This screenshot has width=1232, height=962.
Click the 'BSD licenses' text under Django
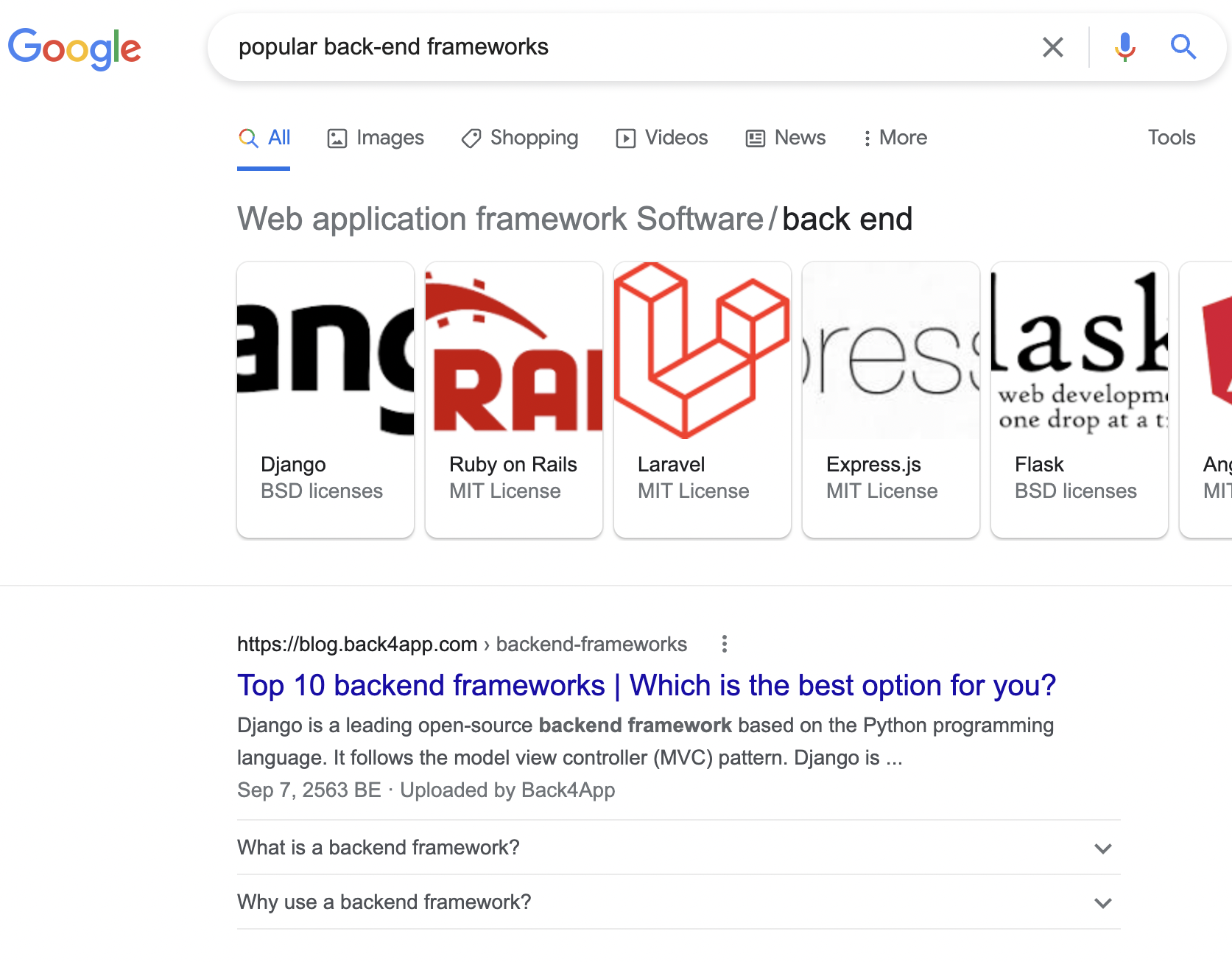pos(322,491)
